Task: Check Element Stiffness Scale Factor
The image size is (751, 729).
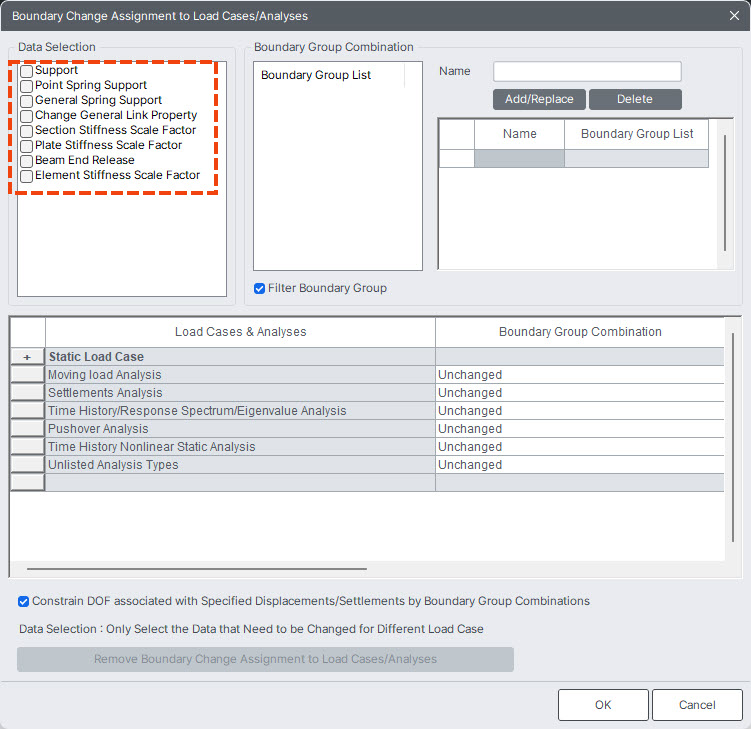Action: tap(27, 176)
